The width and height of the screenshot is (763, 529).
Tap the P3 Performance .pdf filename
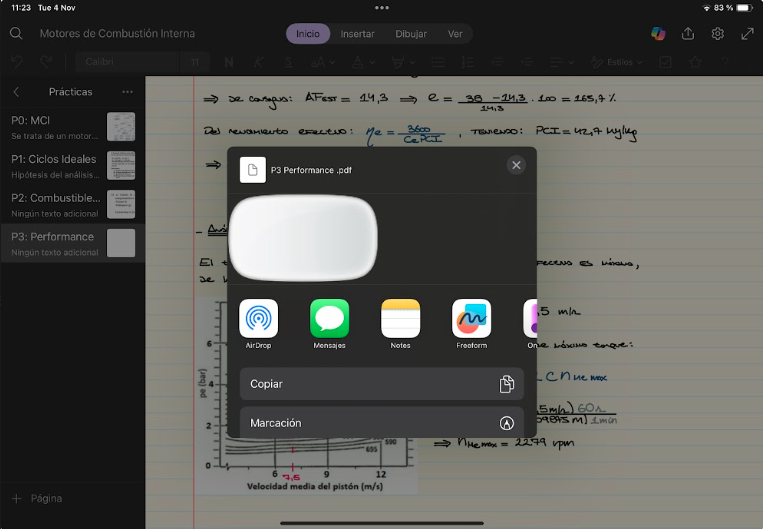coord(311,170)
